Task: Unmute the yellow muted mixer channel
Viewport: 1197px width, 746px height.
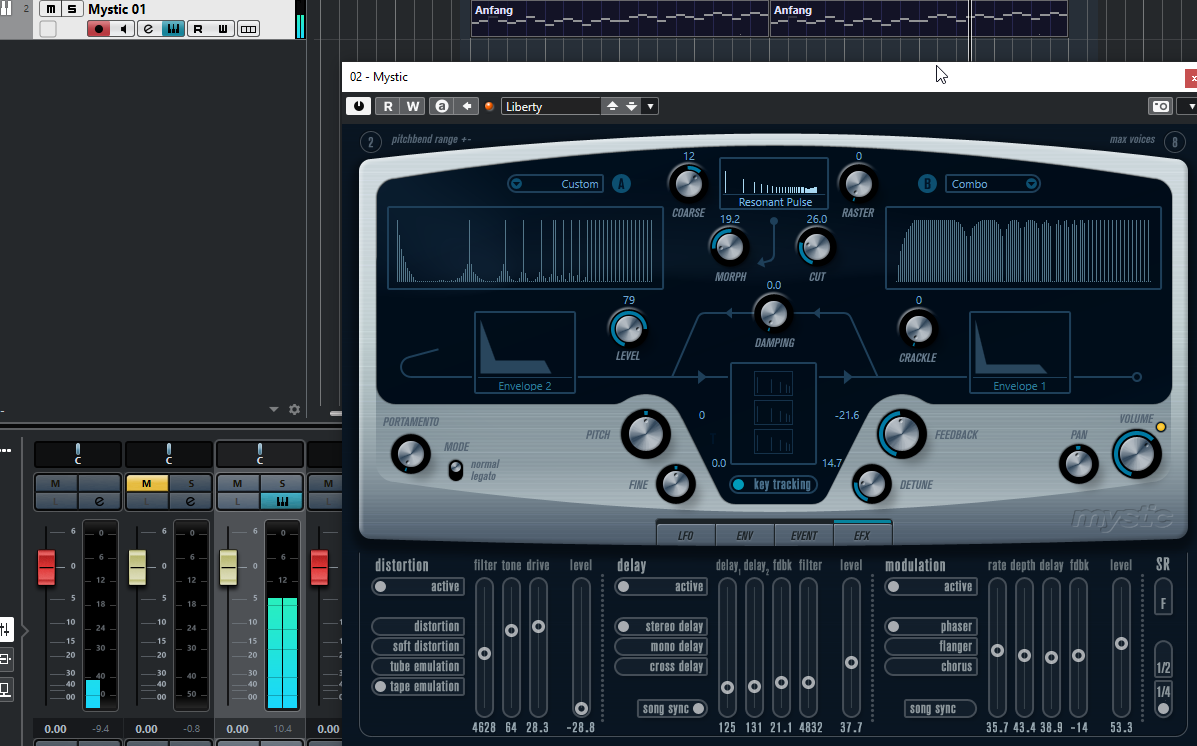Action: tap(146, 484)
